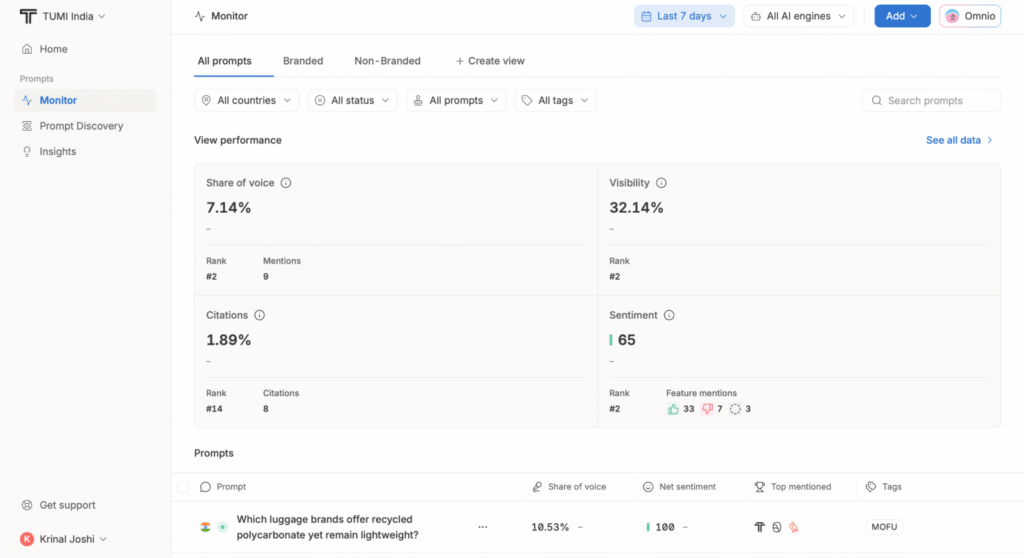Expand the Krinal Joshi account menu
Screen dimensions: 1024x558
(x=63, y=539)
